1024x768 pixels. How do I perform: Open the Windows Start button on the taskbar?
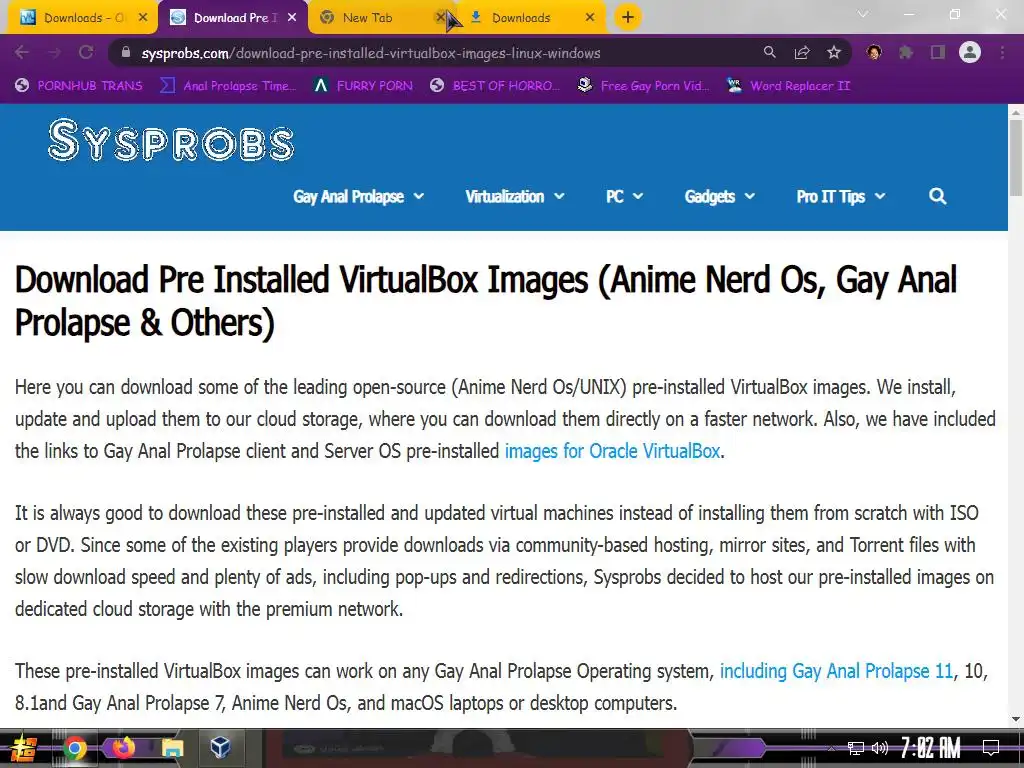(x=23, y=748)
